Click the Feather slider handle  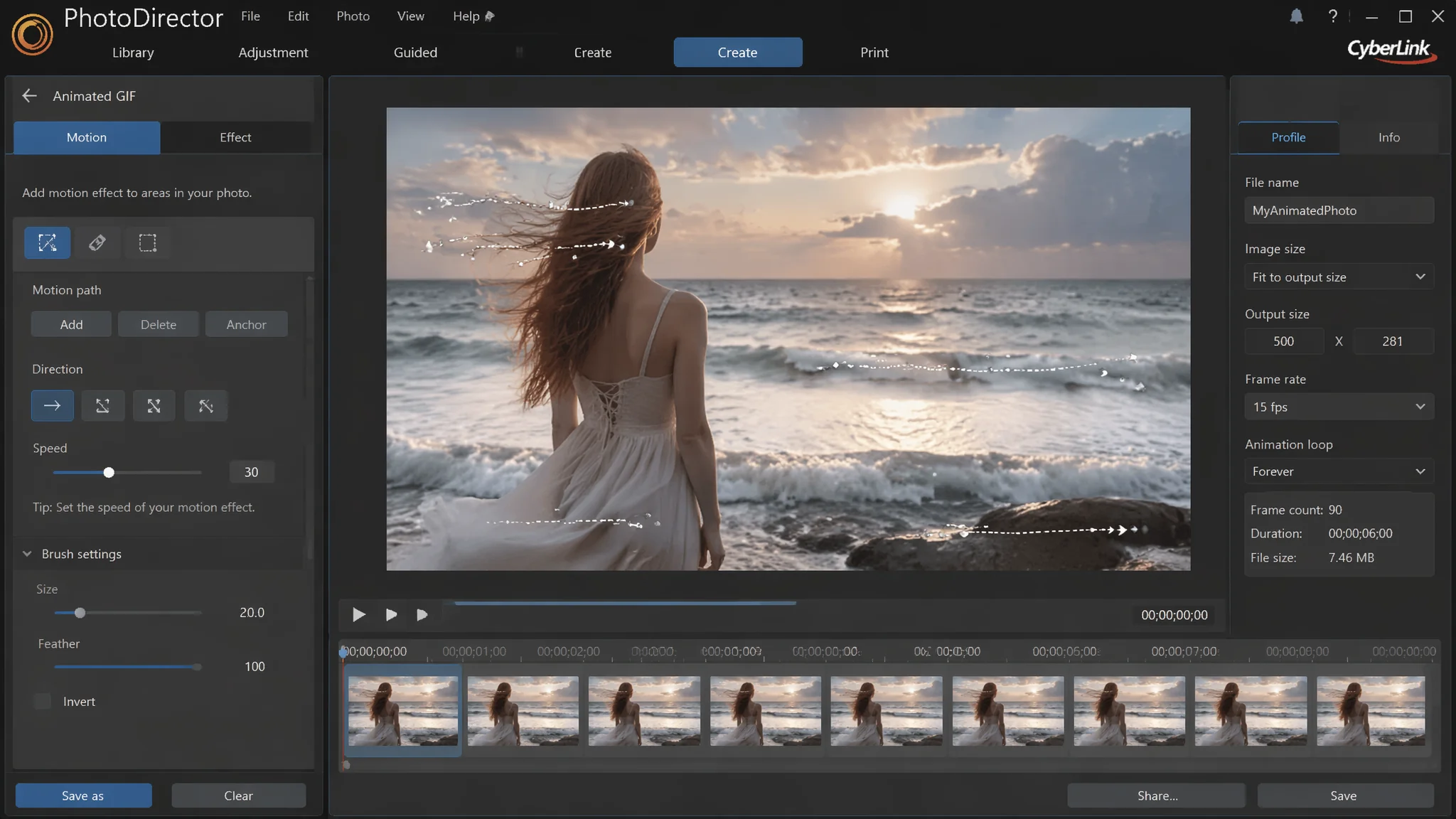[x=197, y=667]
